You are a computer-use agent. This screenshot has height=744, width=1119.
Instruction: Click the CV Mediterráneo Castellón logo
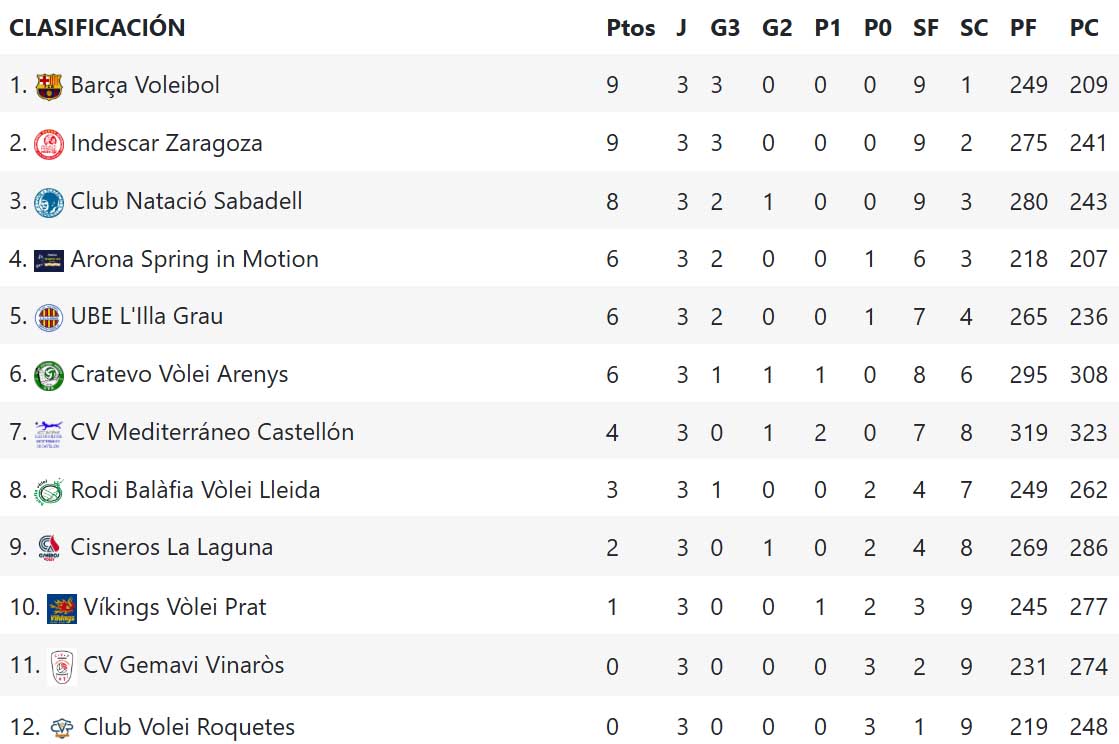[48, 433]
